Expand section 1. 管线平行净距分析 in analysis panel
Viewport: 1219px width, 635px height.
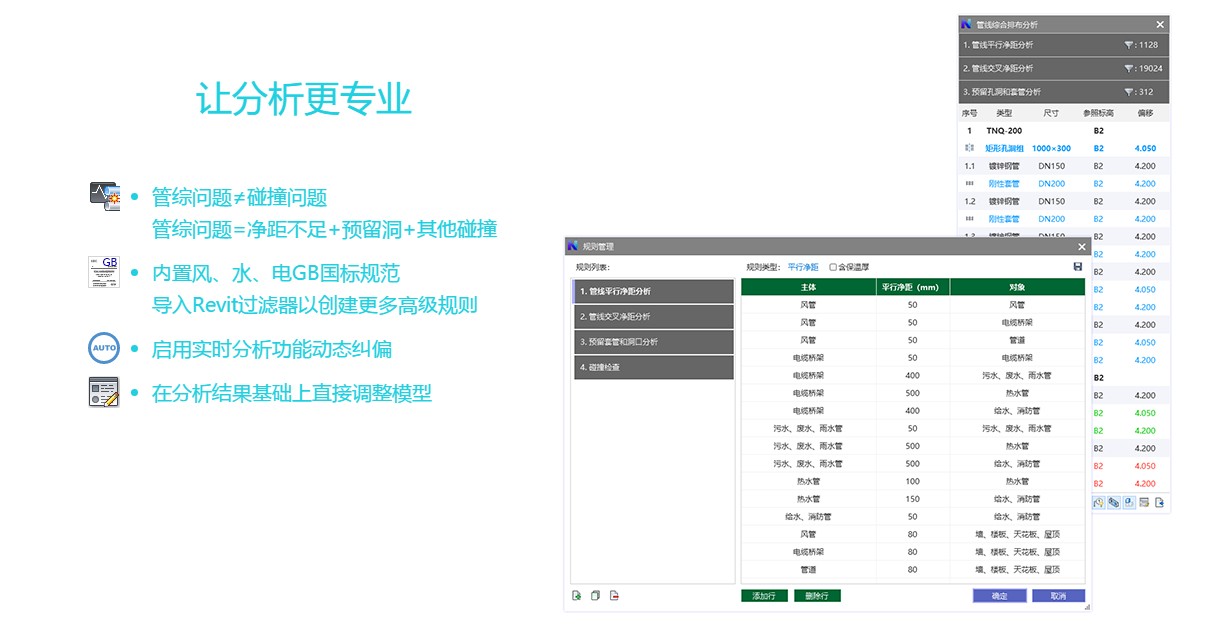tap(1063, 45)
